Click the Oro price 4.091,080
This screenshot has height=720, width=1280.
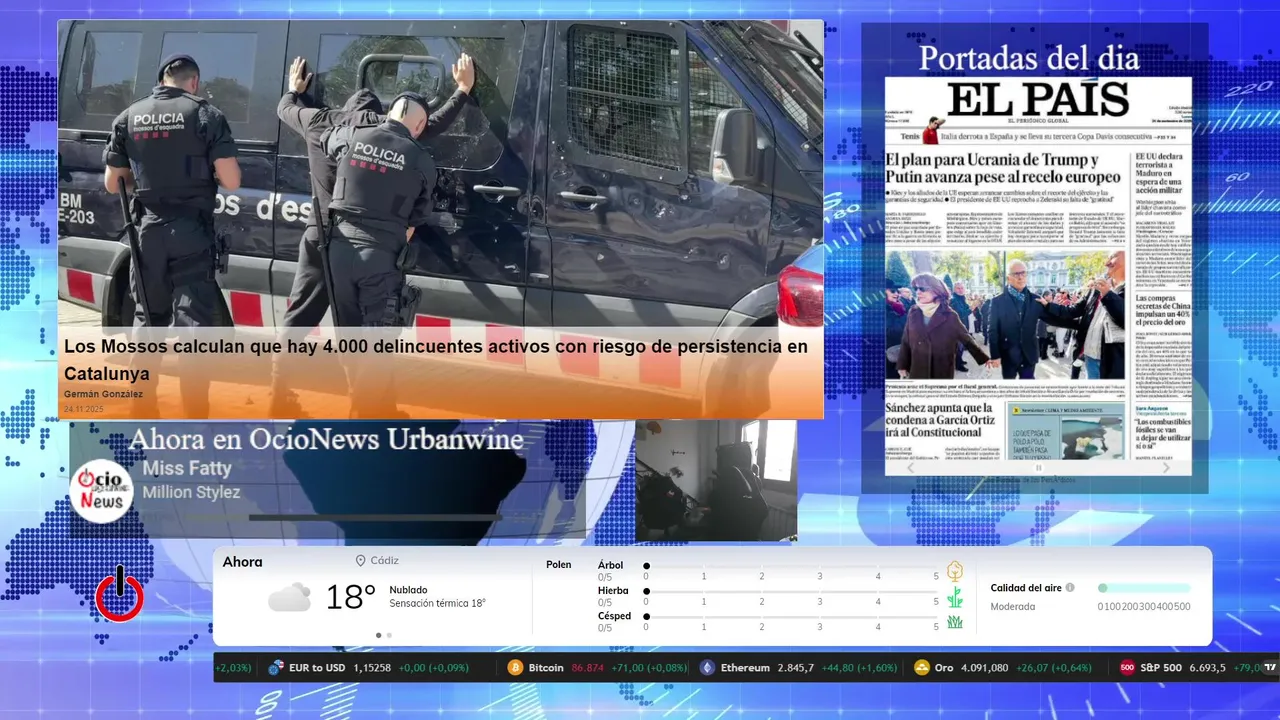click(984, 667)
